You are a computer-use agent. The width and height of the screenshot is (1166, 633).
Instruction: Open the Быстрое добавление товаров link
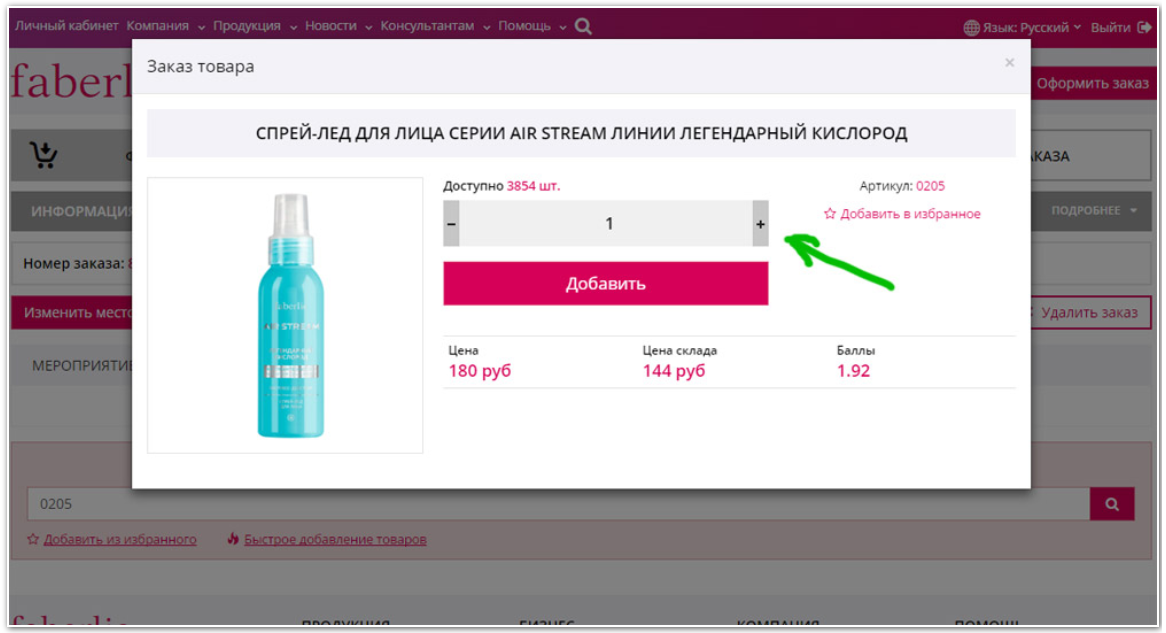[x=335, y=539]
